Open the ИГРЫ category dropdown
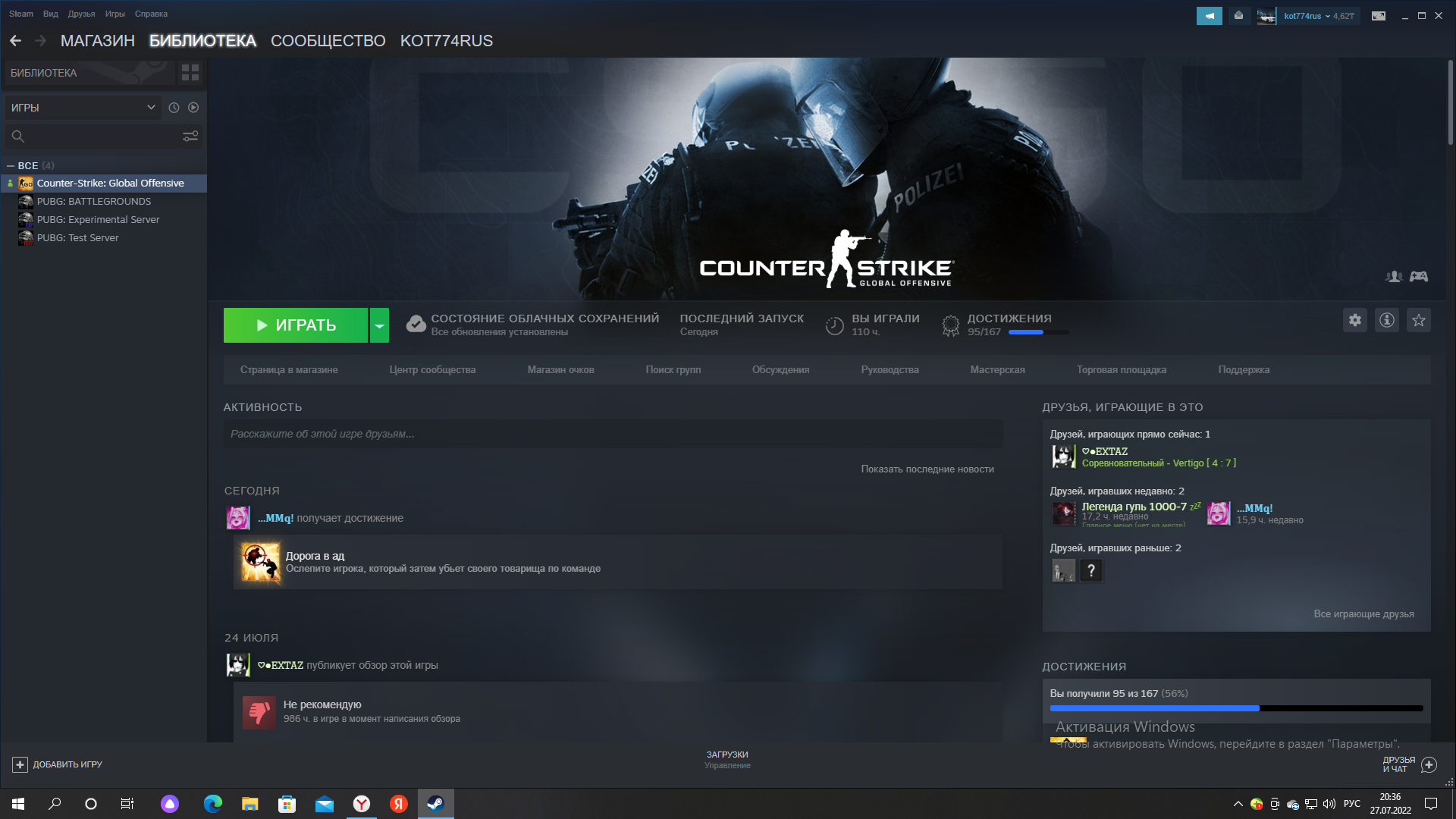1456x819 pixels. tap(83, 108)
